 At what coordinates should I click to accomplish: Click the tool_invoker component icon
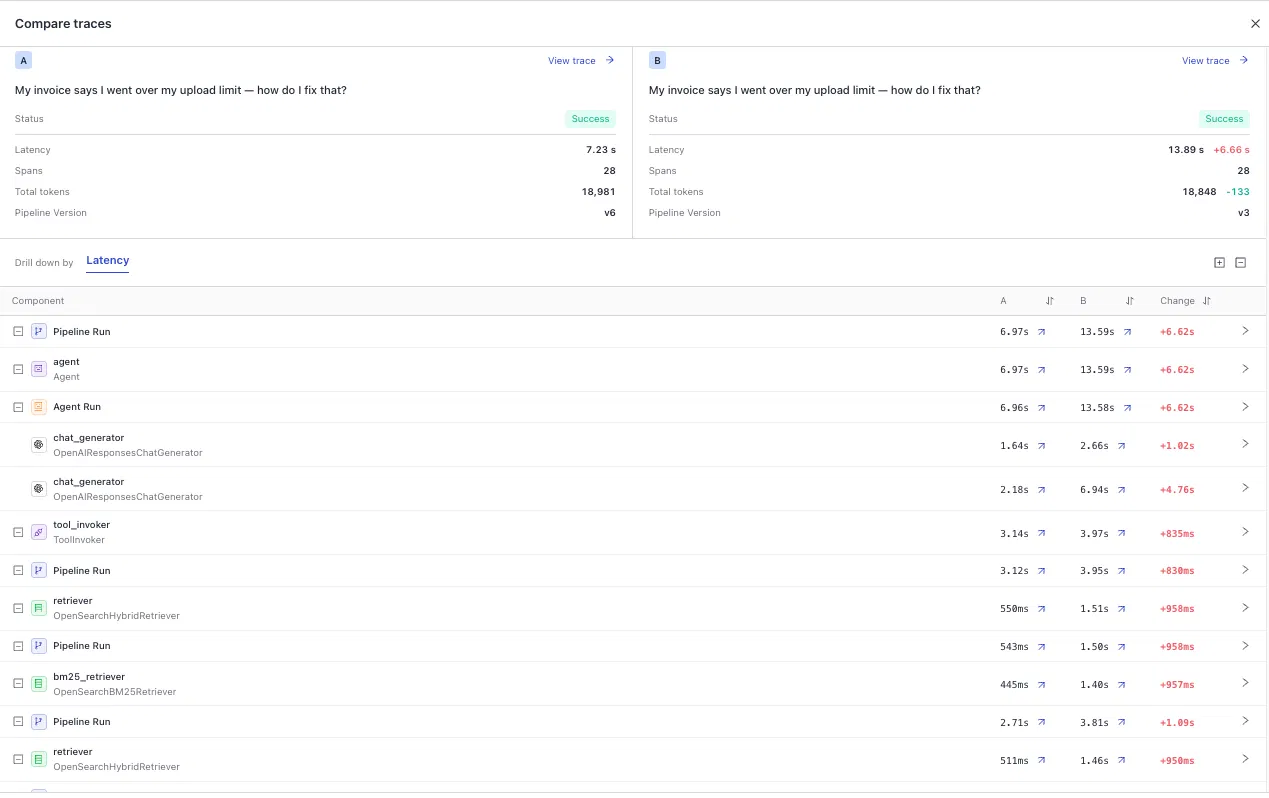coord(39,532)
